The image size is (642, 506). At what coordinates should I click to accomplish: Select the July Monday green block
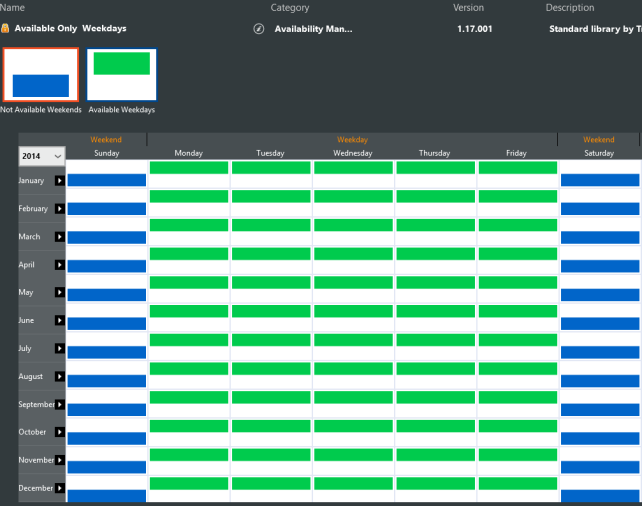tap(189, 340)
